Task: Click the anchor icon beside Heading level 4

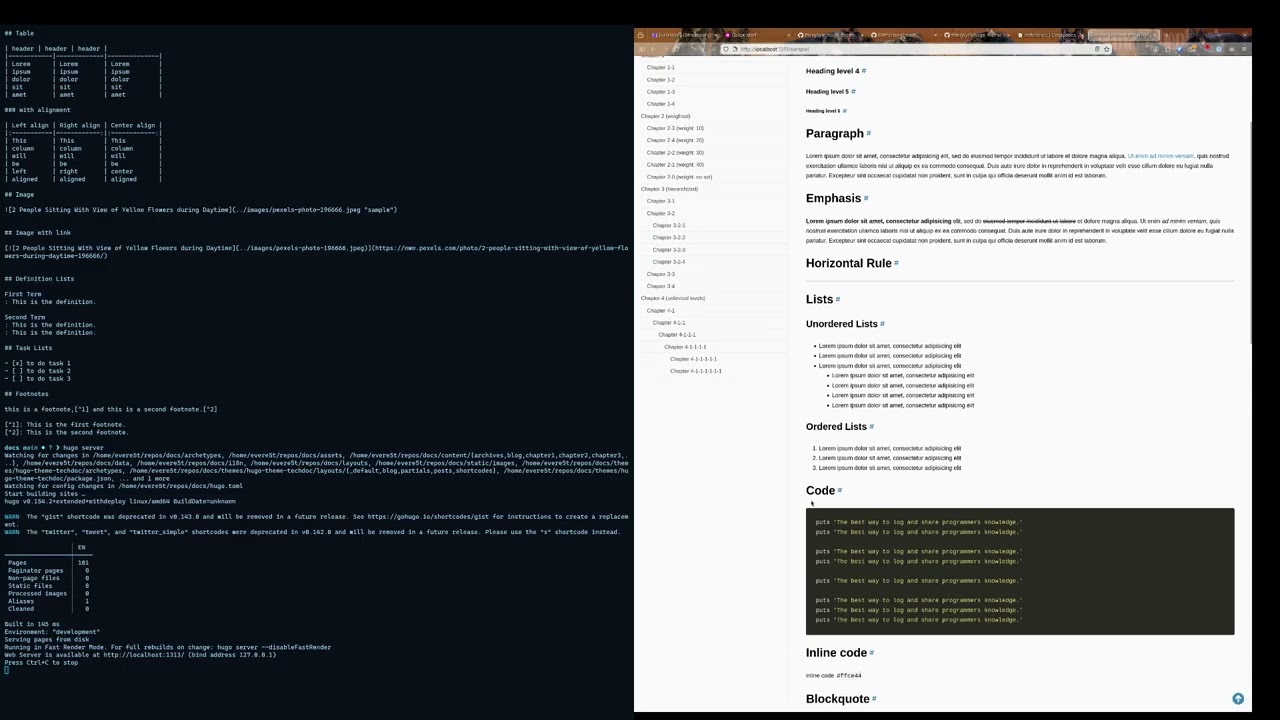Action: point(864,71)
